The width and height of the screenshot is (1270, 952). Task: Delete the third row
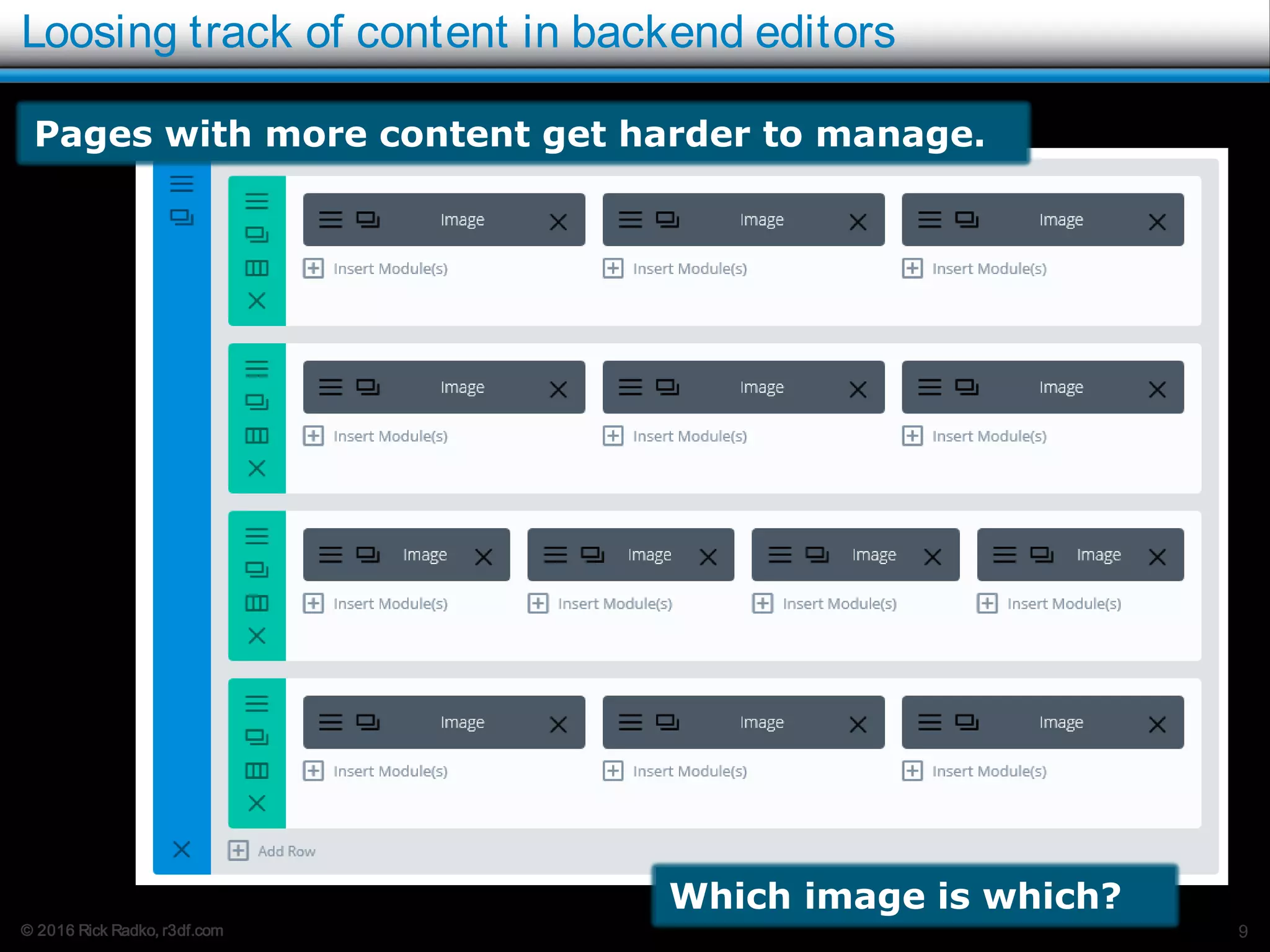[x=257, y=635]
